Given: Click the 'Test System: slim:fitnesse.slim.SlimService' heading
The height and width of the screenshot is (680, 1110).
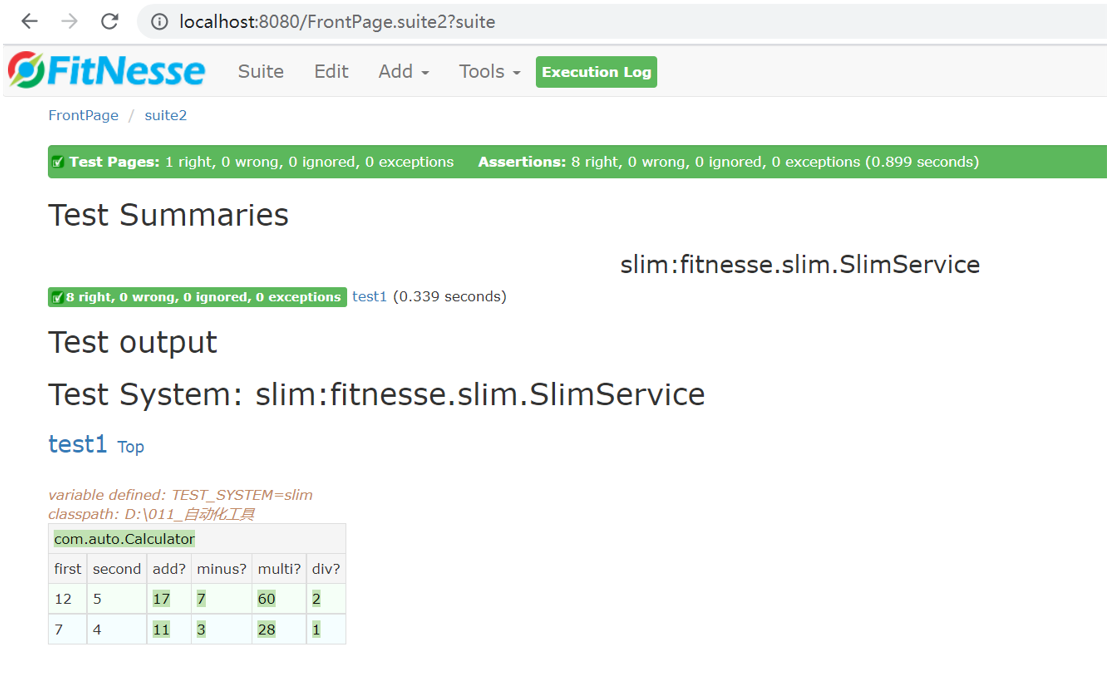Looking at the screenshot, I should coord(377,395).
